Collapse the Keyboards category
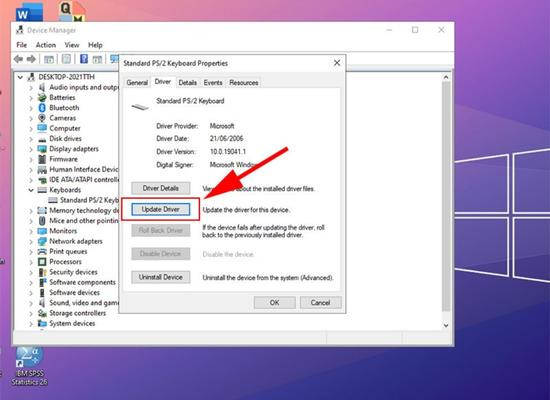The width and height of the screenshot is (550, 400). [31, 190]
